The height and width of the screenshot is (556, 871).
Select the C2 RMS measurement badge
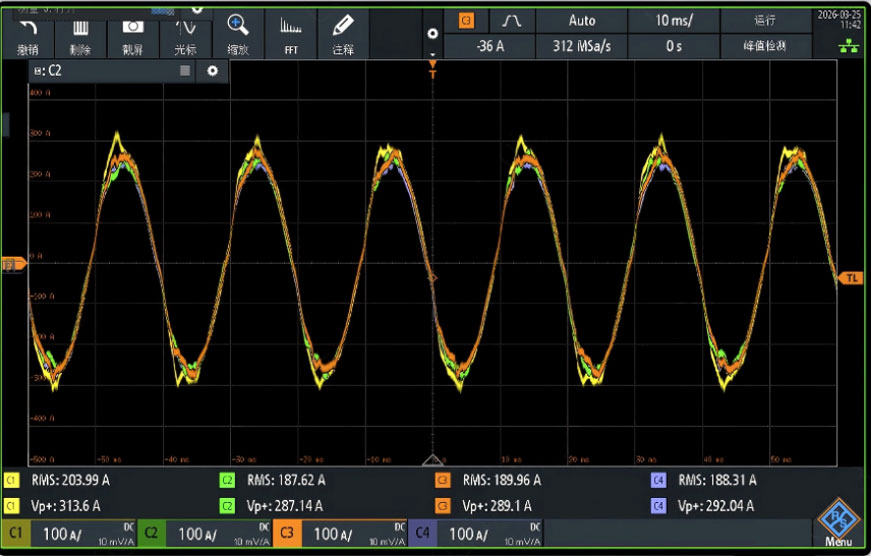pyautogui.click(x=227, y=480)
